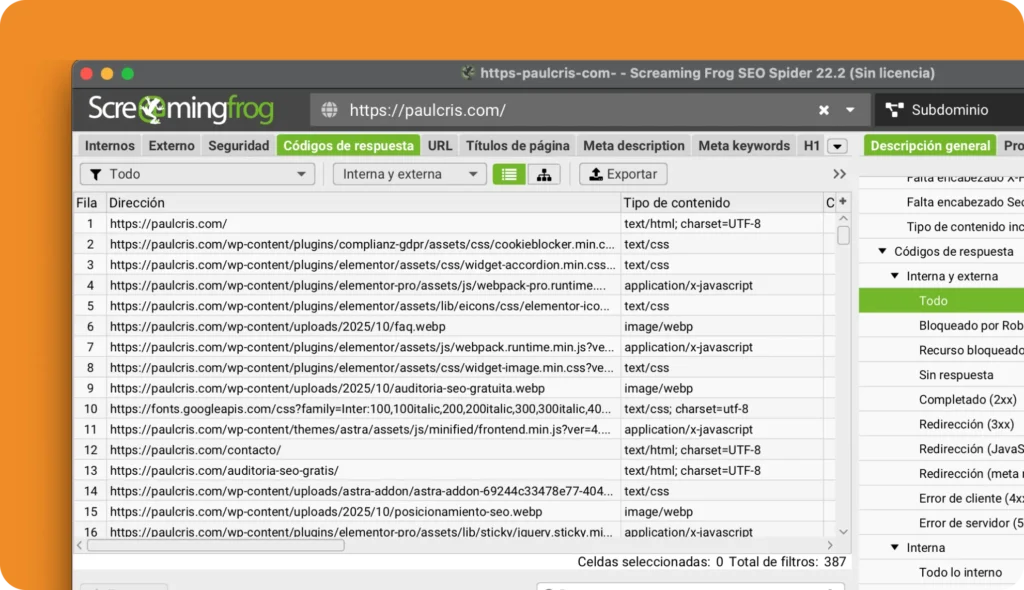
Task: Switch to list view mode
Action: point(509,174)
